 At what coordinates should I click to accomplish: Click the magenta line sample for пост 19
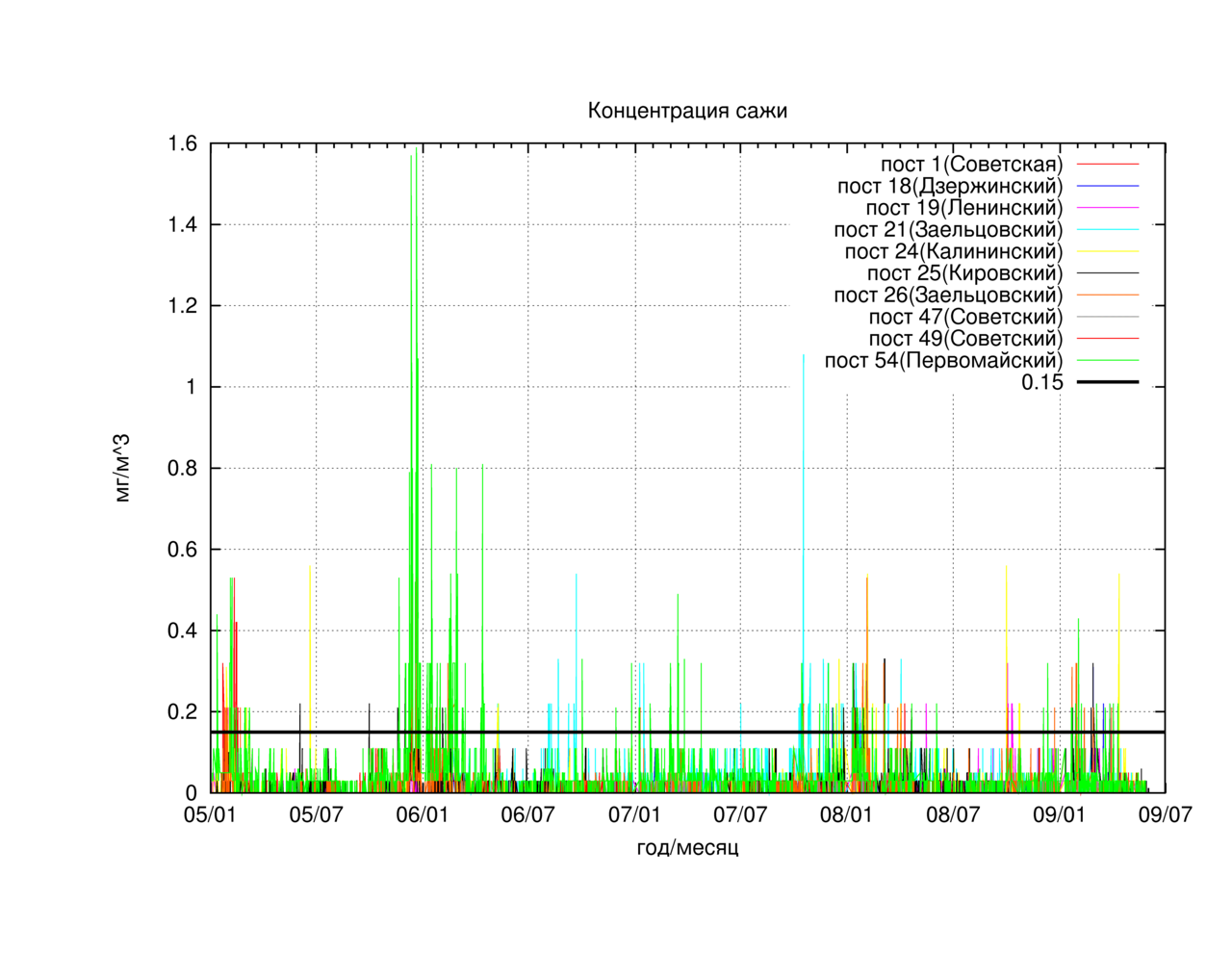1107,208
